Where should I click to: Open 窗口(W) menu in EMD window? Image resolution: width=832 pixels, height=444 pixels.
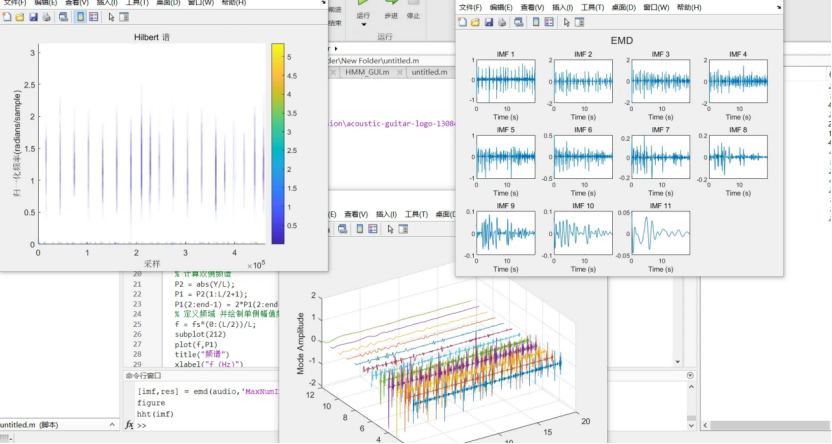coord(656,7)
